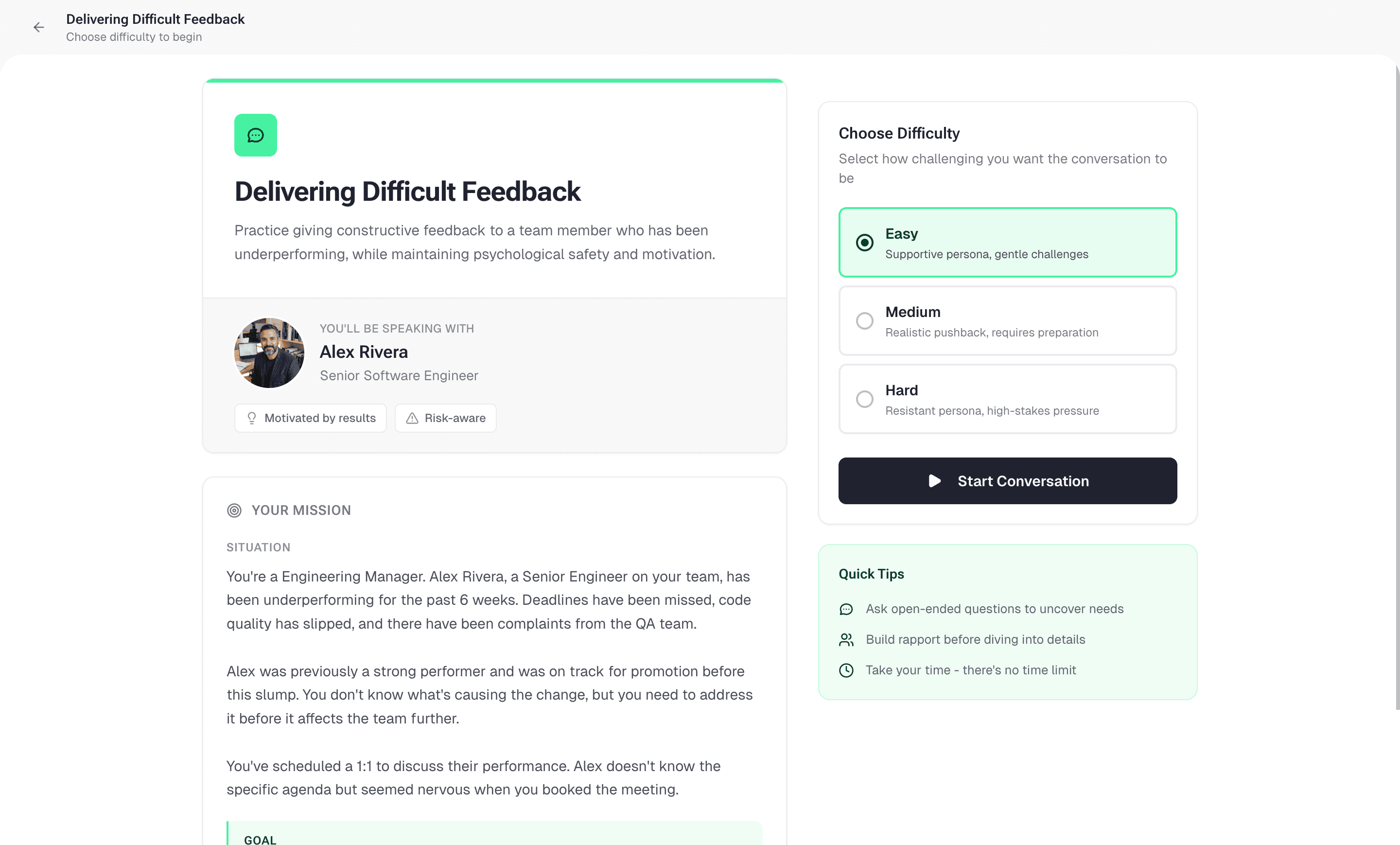Screen dimensions: 1400x845
Task: Choose the Medium difficulty option
Action: [864, 321]
